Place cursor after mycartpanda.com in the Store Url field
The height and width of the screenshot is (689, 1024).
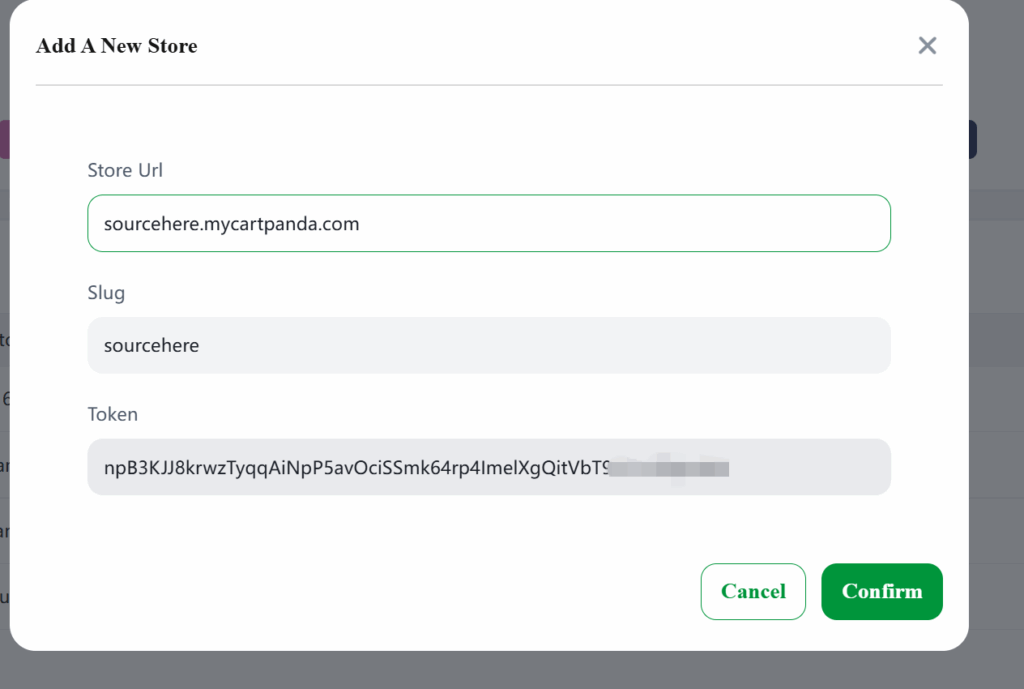[360, 224]
